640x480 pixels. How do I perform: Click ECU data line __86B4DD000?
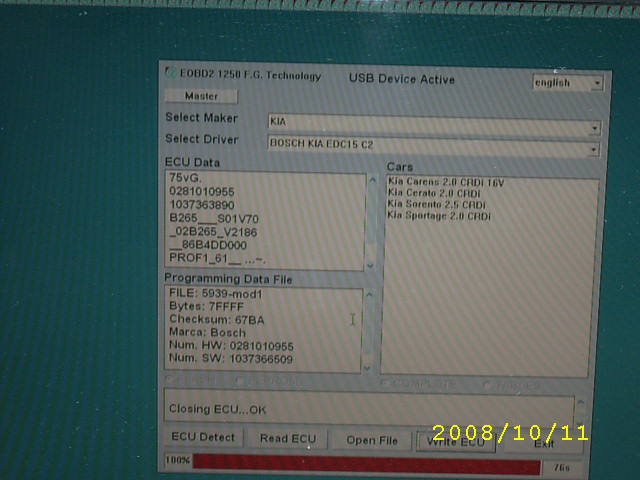208,245
